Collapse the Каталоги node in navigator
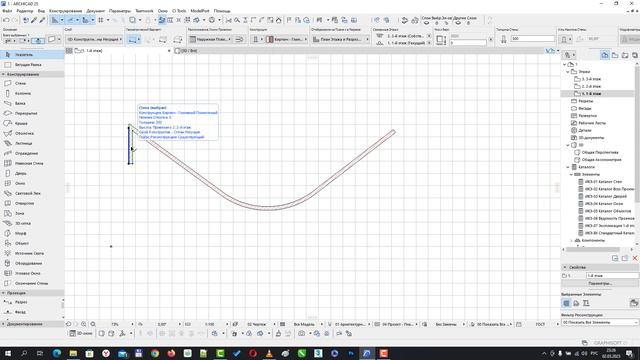This screenshot has height=360, width=640. [x=568, y=167]
